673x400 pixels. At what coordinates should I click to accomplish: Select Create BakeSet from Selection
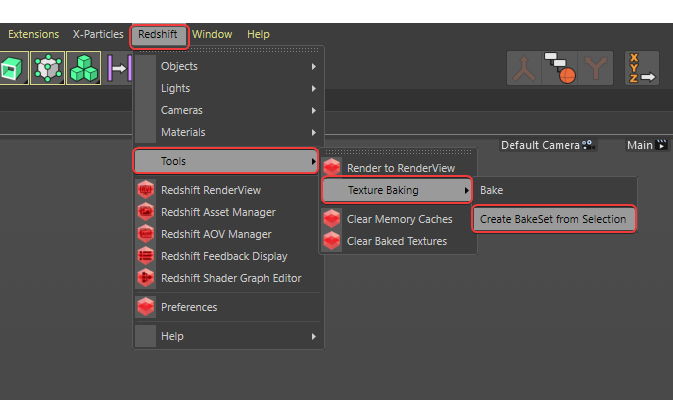pos(554,219)
